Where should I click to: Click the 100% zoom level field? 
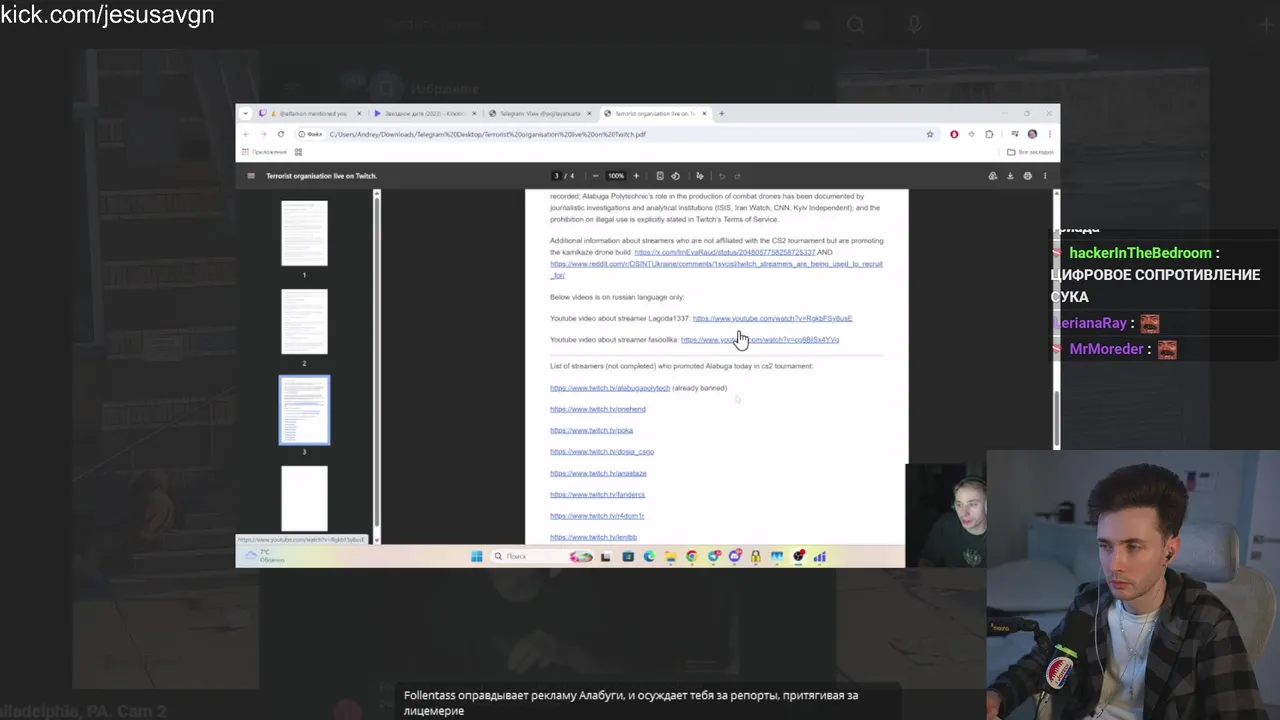616,176
